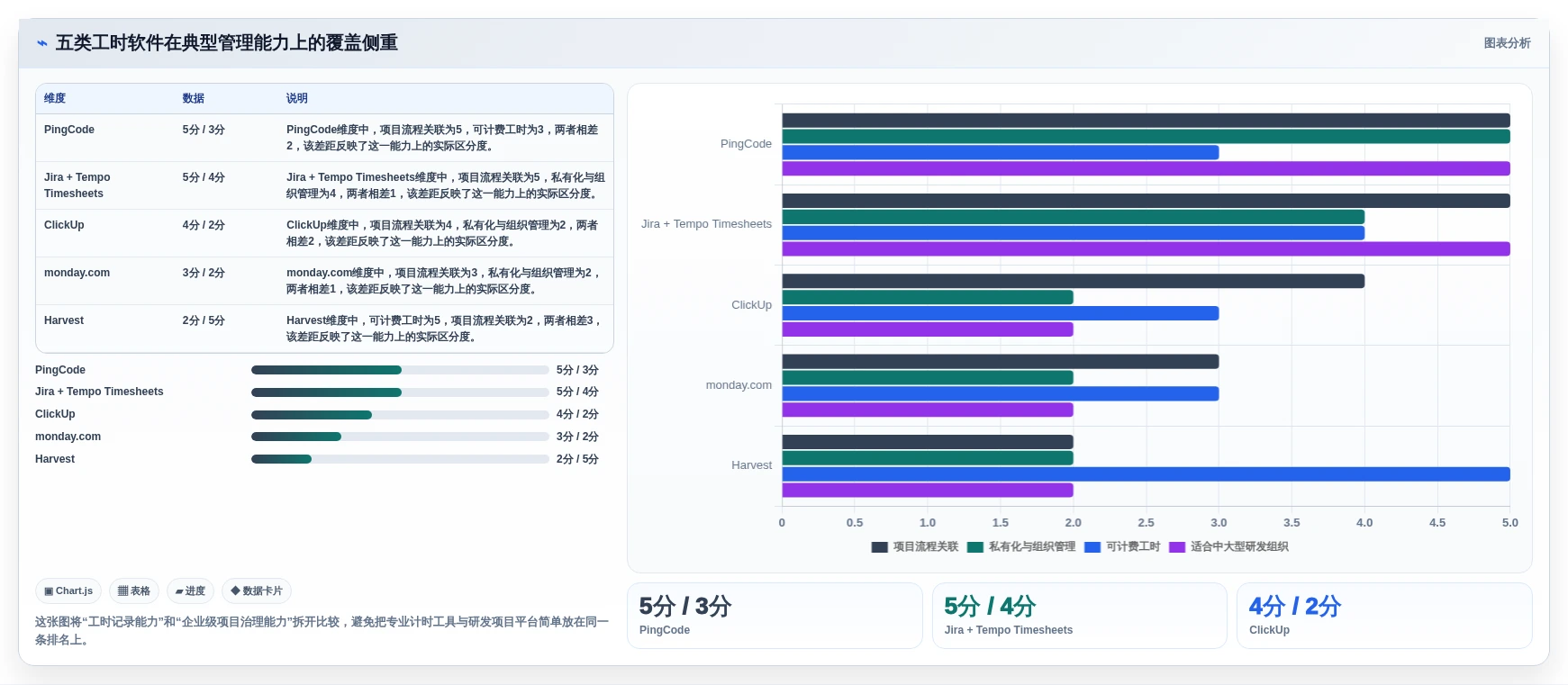Toggle the 项目流程关联 legend swatch
The width and height of the screenshot is (1568, 685).
[x=880, y=547]
